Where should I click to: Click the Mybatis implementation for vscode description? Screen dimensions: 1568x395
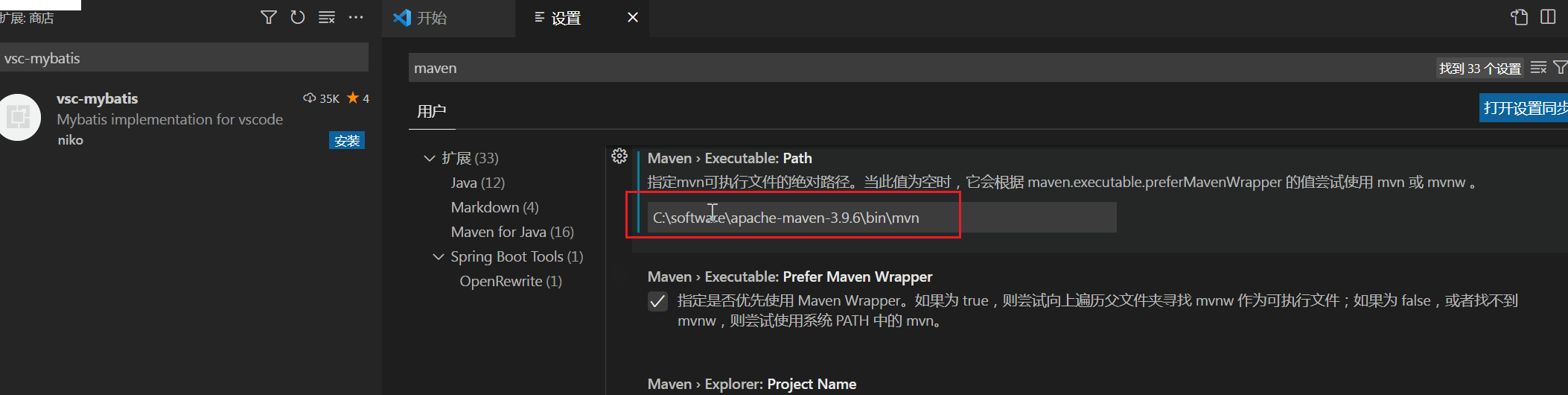(x=170, y=119)
